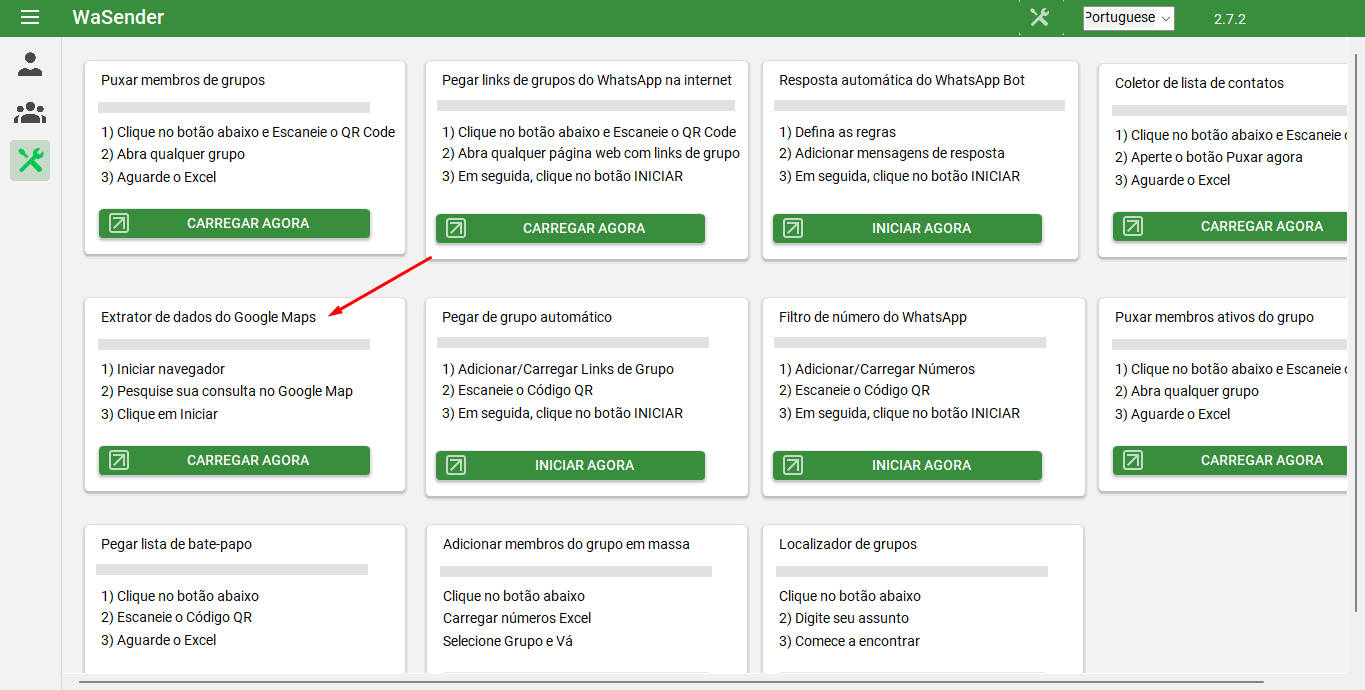Select the Localizador de grupos card title

[848, 544]
